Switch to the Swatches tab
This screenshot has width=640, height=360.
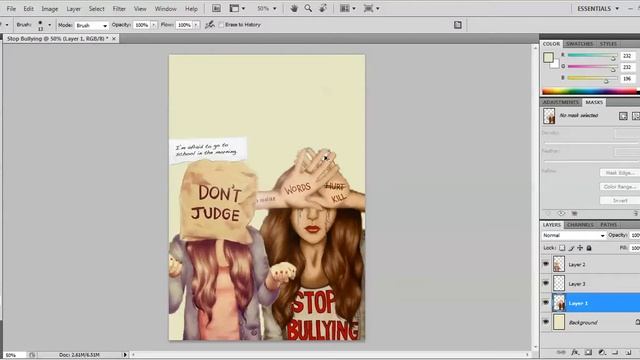click(579, 44)
